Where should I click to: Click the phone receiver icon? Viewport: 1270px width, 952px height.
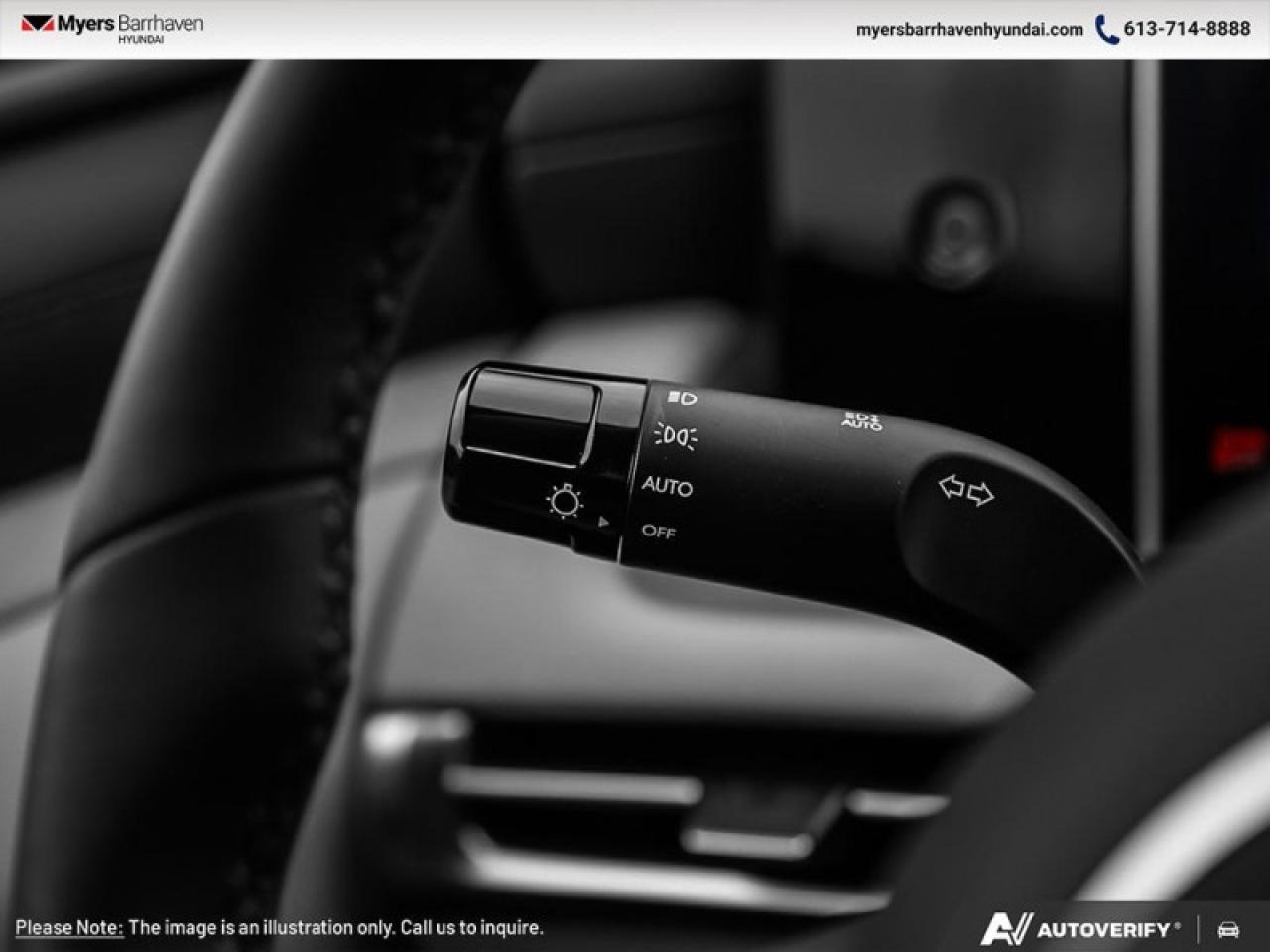pyautogui.click(x=1104, y=30)
